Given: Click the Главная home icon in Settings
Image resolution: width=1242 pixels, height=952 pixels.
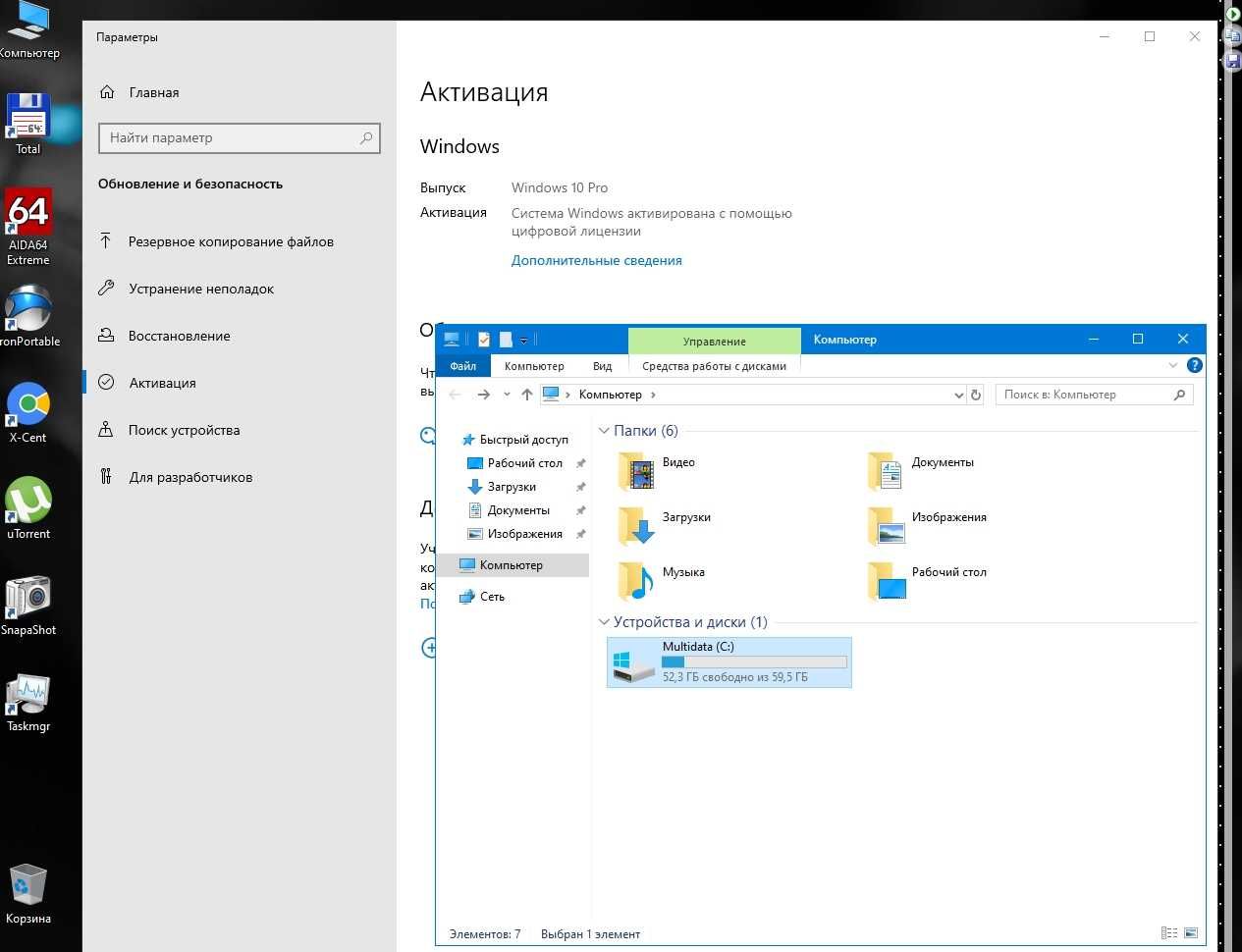Looking at the screenshot, I should click(x=108, y=92).
